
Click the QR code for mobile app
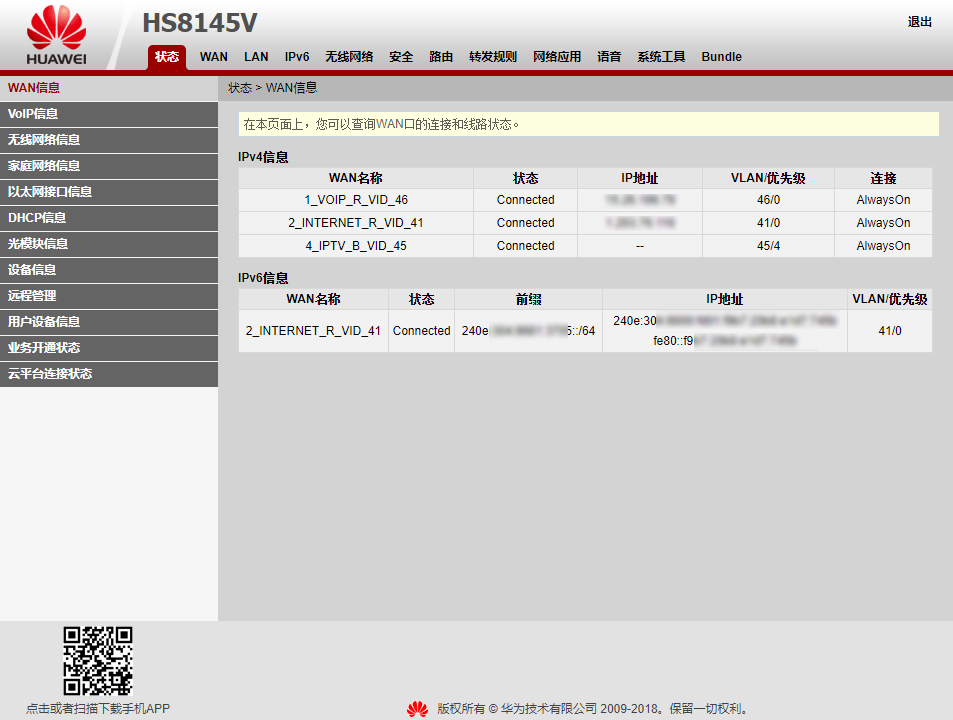(x=98, y=660)
